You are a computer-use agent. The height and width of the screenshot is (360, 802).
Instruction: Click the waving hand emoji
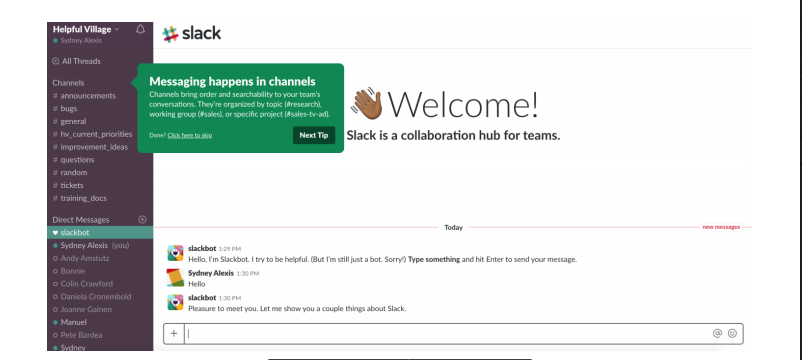366,104
